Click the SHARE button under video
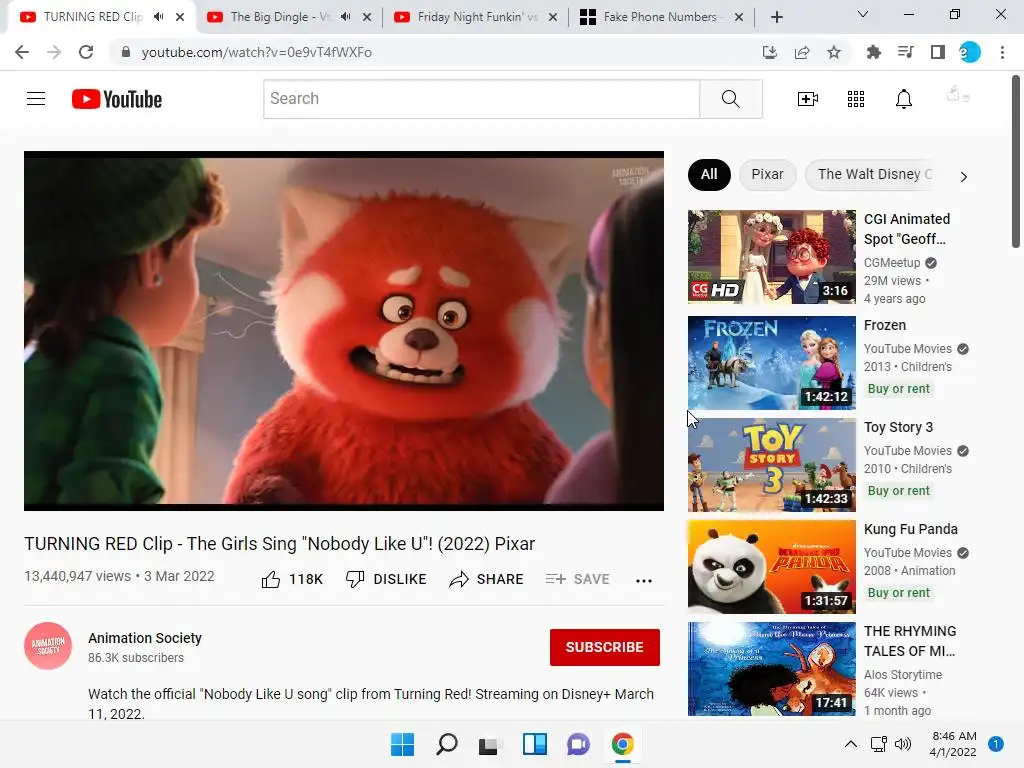Screen dimensions: 1024x768 pos(487,579)
